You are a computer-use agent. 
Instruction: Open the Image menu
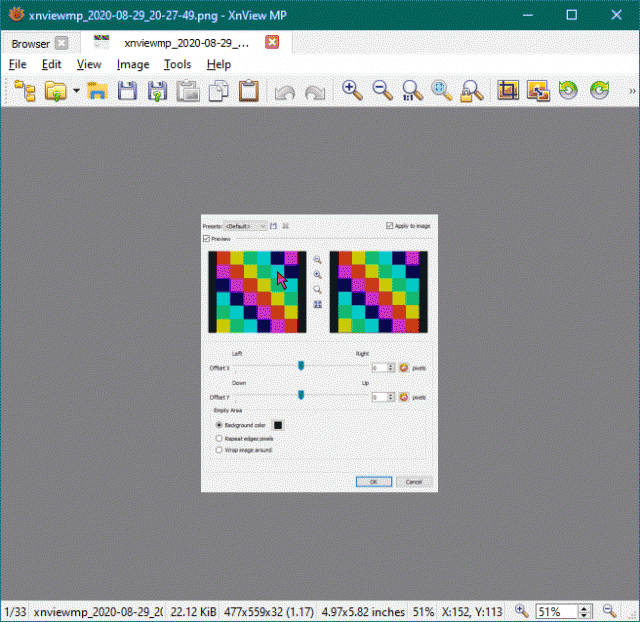point(133,64)
